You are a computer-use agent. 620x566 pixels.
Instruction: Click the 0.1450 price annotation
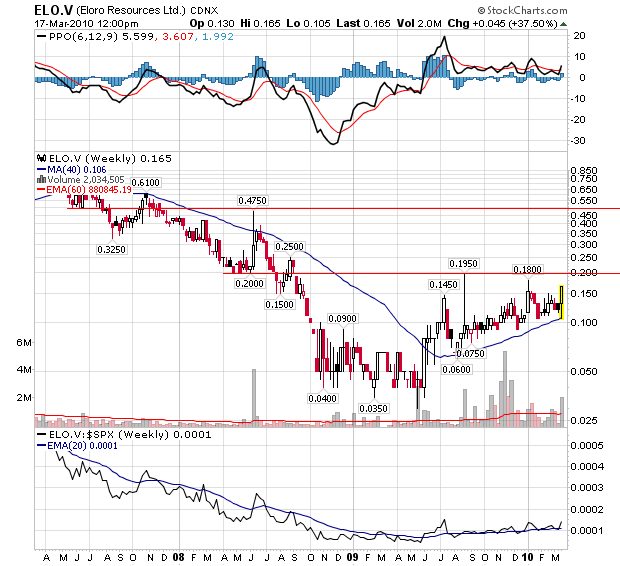[x=444, y=284]
